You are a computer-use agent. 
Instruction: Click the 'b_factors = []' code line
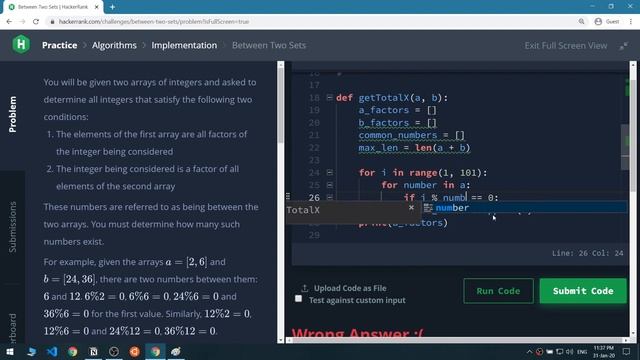tap(398, 123)
